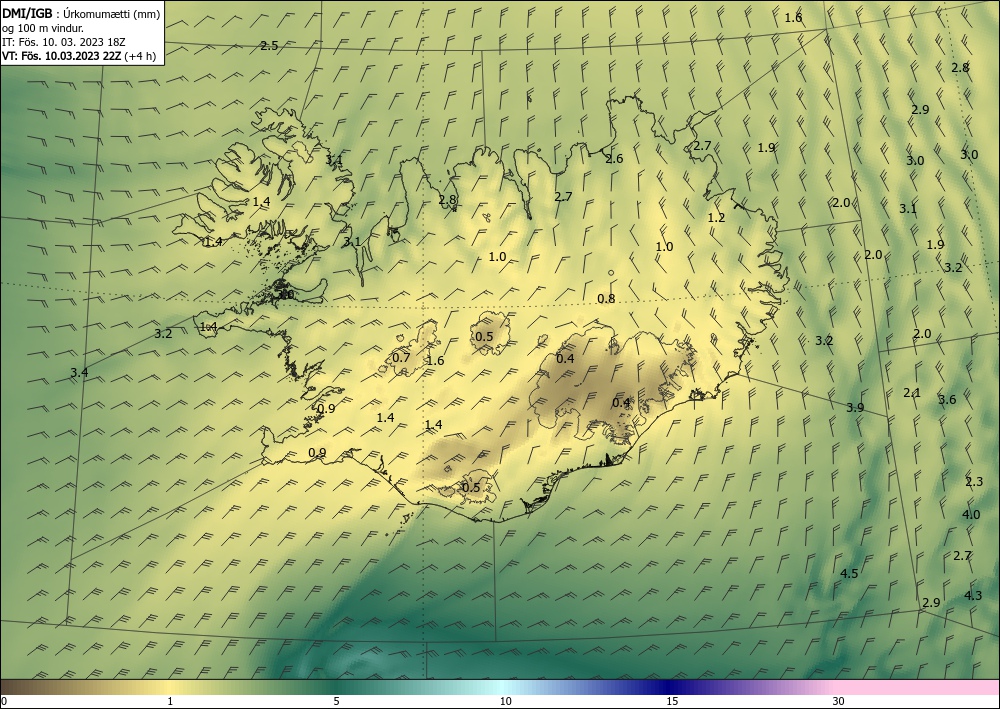Click the 2.5 precipitable water value
Viewport: 1000px width, 709px height.
point(269,46)
